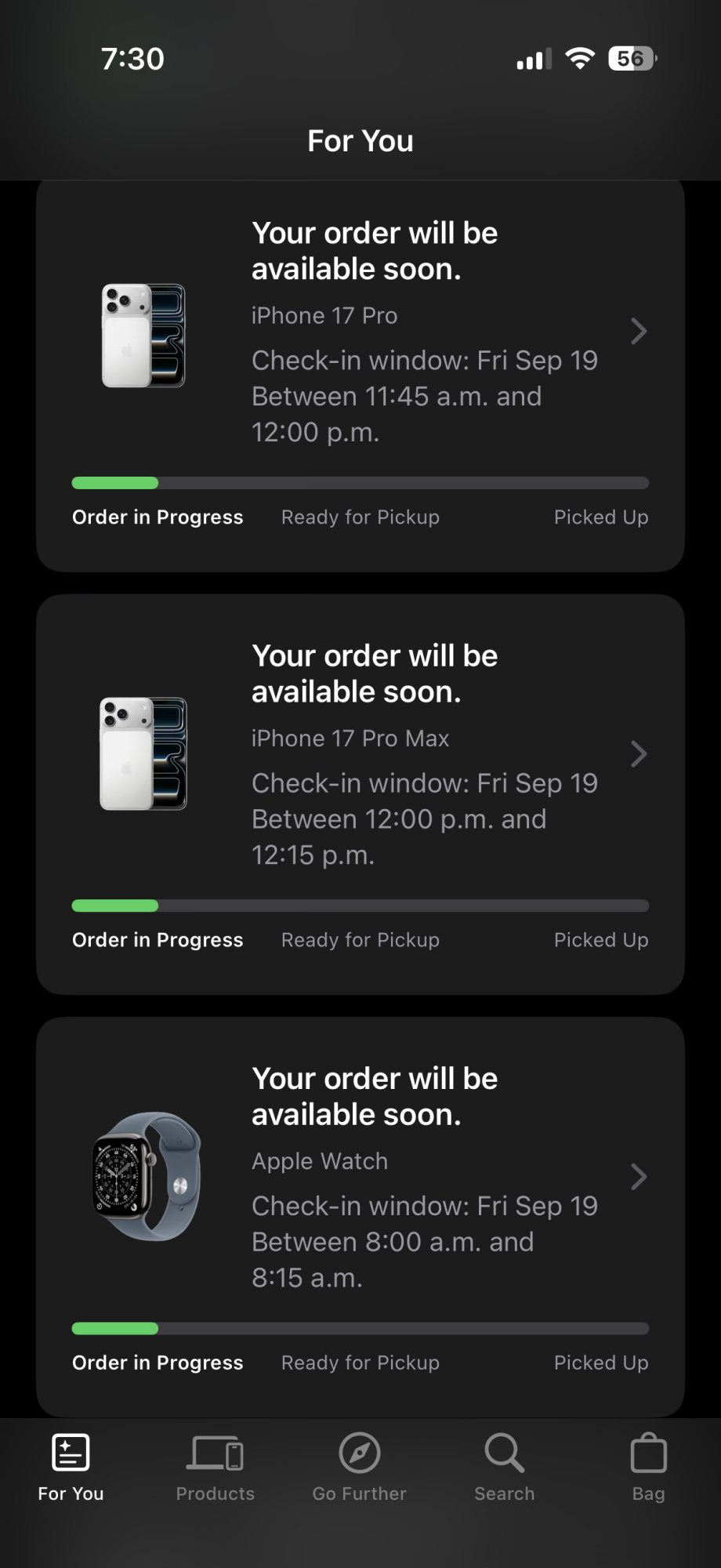Tap the For You tab icon
This screenshot has height=1568, width=721.
[x=71, y=1452]
